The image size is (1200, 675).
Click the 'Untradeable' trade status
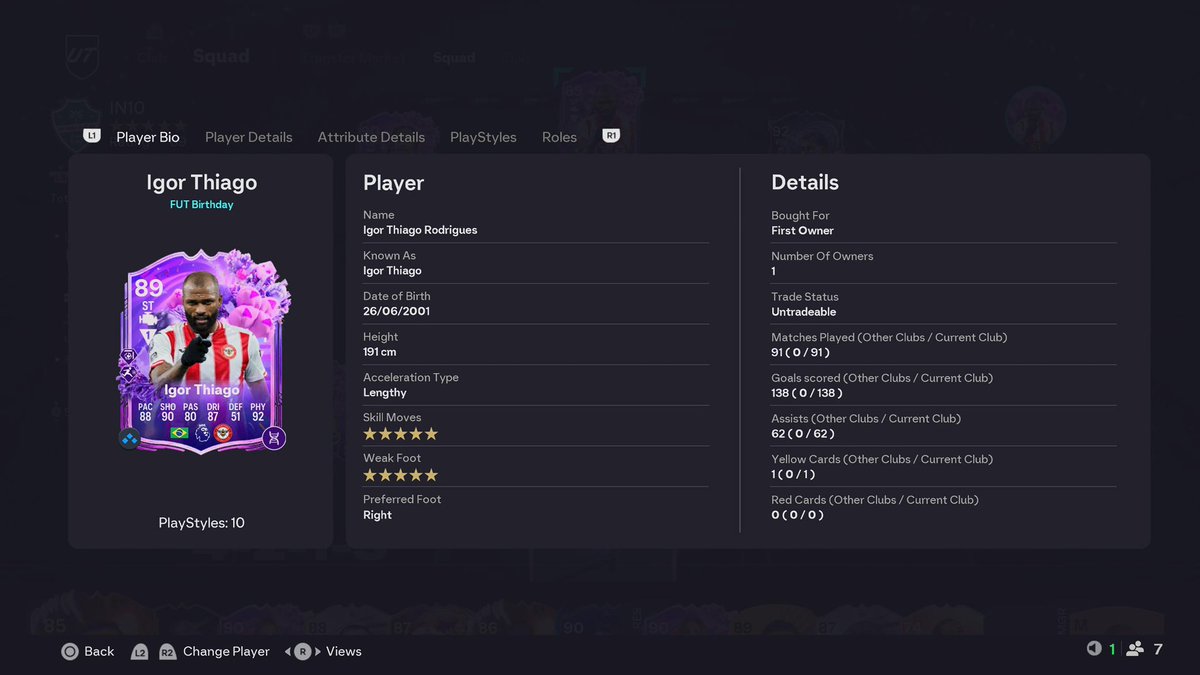pyautogui.click(x=804, y=312)
